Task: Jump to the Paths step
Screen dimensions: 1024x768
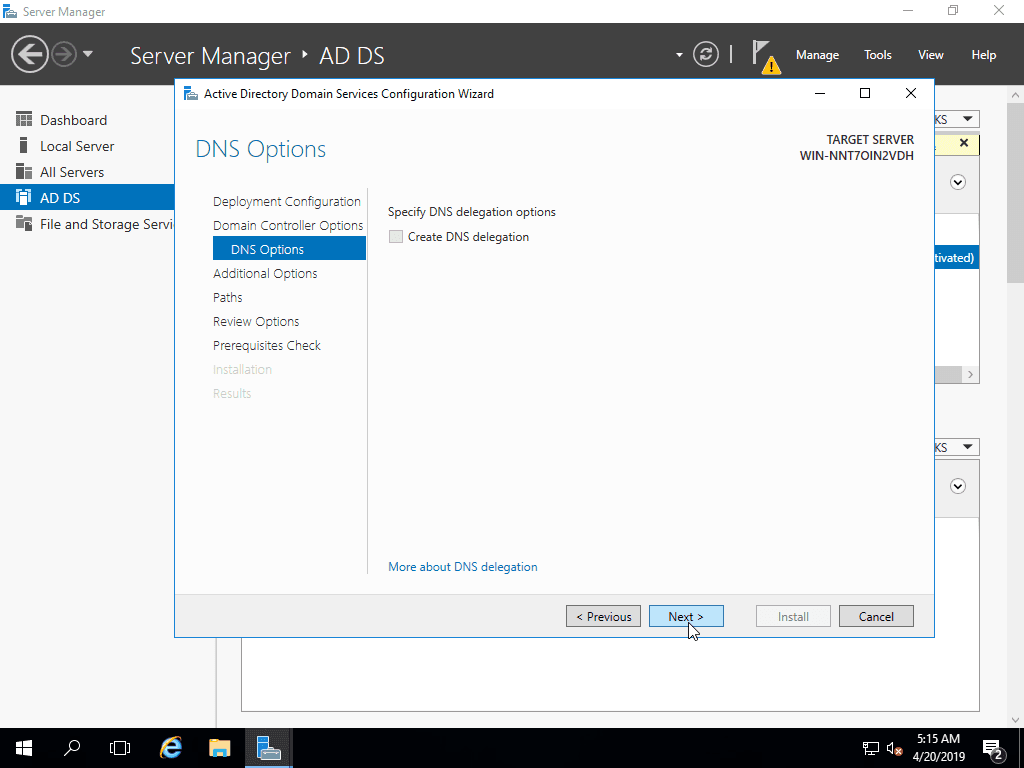Action: (x=227, y=298)
